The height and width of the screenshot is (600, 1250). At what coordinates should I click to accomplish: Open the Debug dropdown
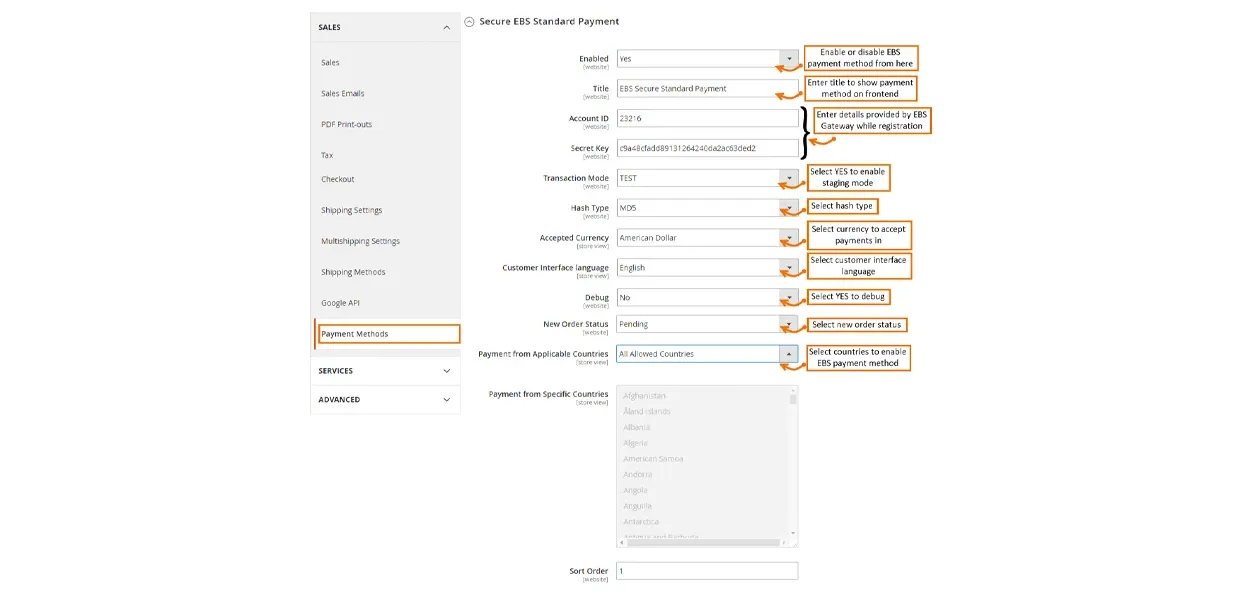(x=707, y=298)
